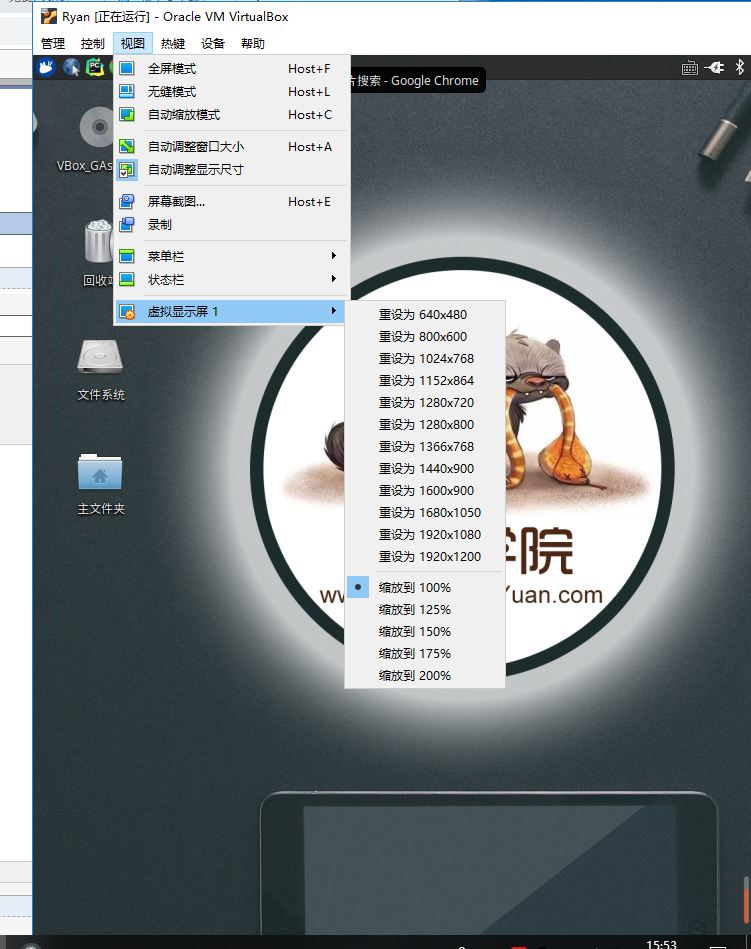Click the 菜单栏 menu bar icon
The image size is (751, 949).
point(126,256)
